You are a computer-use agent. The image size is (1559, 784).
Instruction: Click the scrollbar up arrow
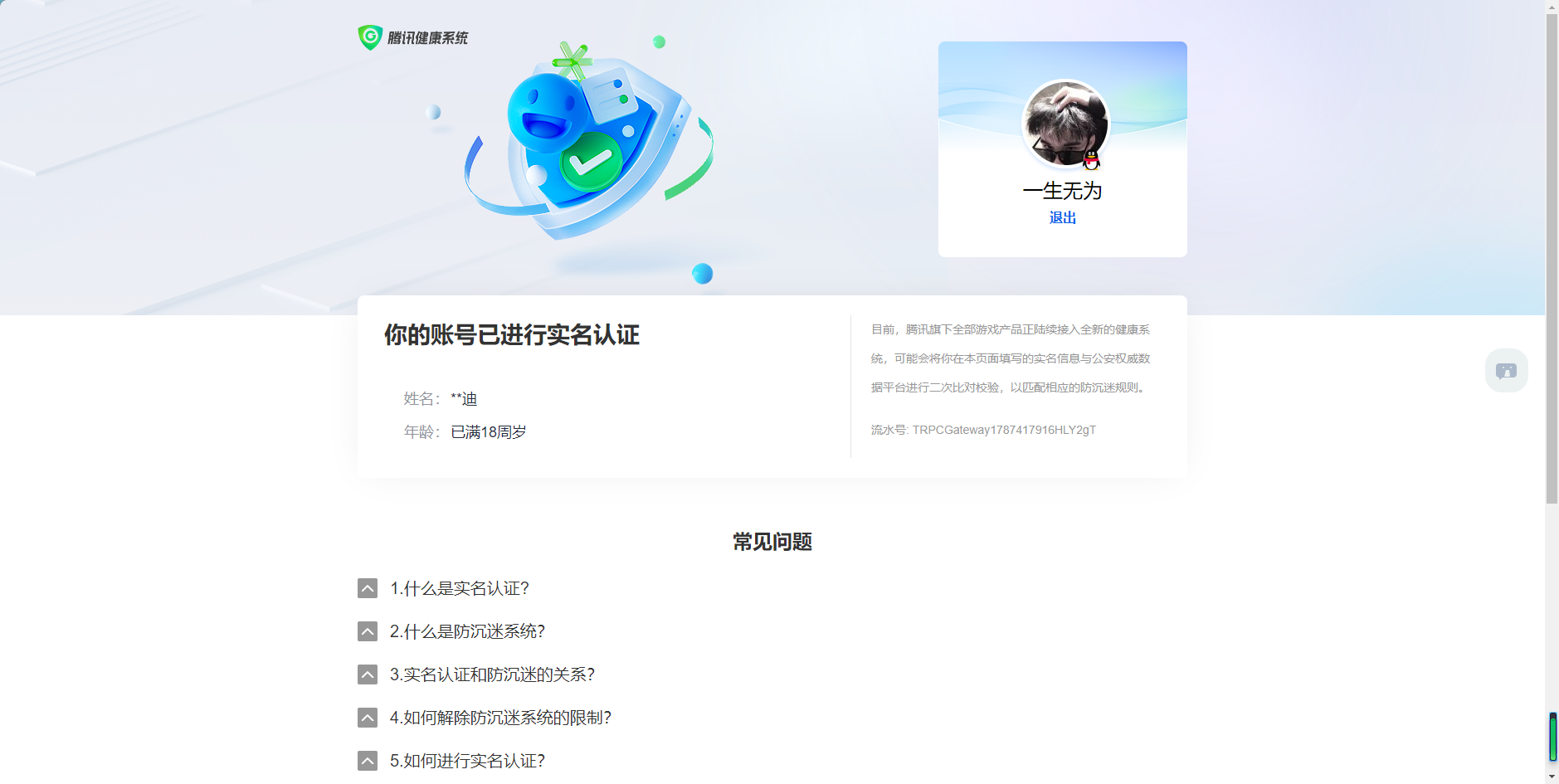1552,7
